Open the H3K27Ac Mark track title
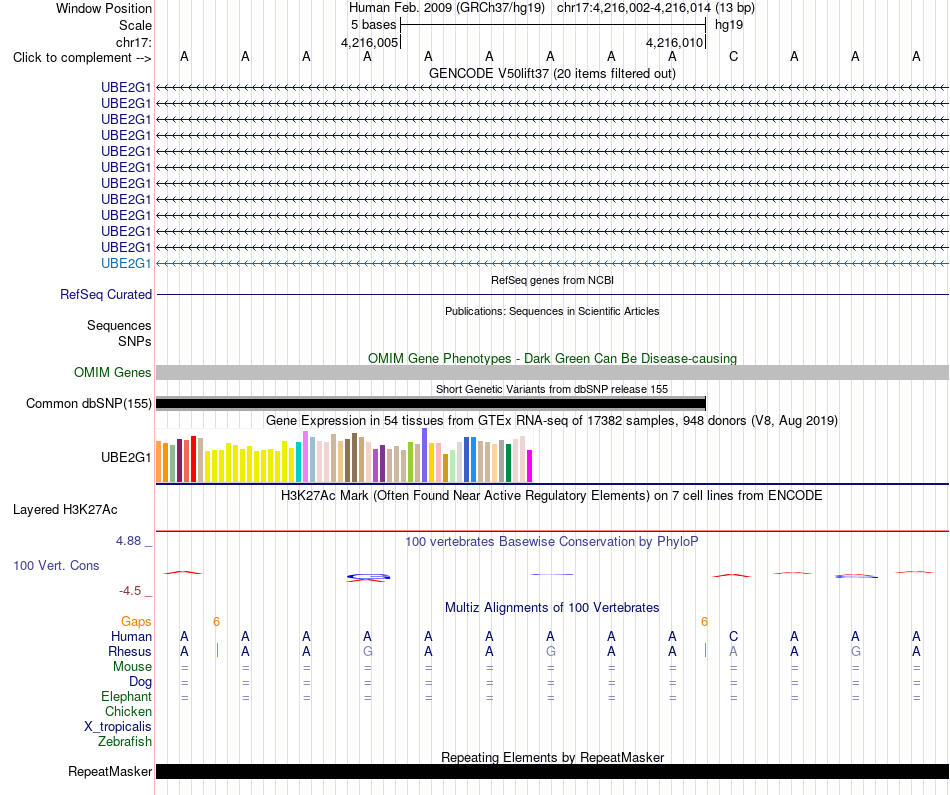 pyautogui.click(x=552, y=496)
